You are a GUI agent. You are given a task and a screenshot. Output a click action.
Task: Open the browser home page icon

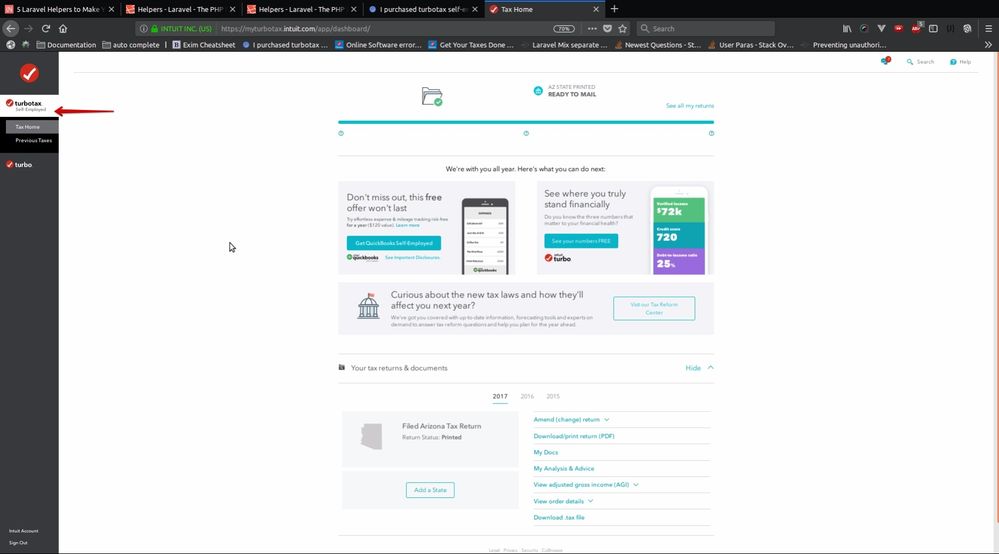pyautogui.click(x=62, y=28)
